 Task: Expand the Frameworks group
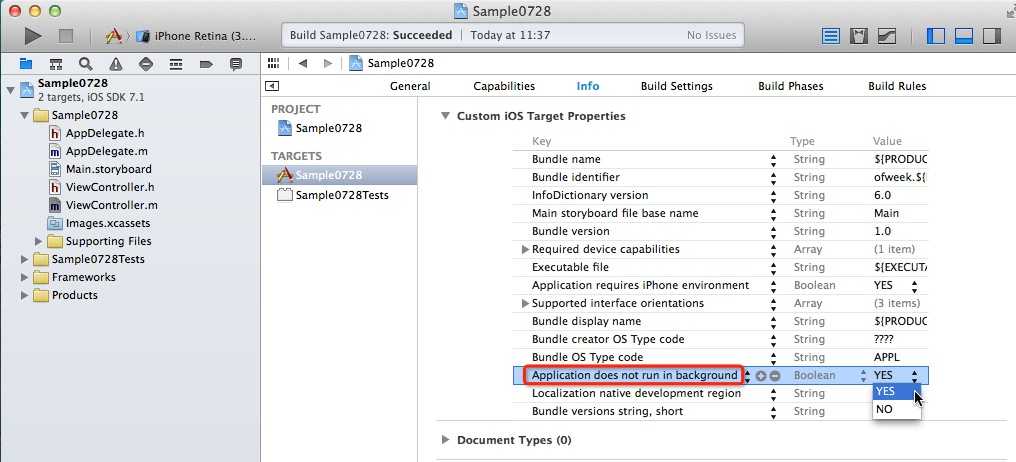point(25,277)
